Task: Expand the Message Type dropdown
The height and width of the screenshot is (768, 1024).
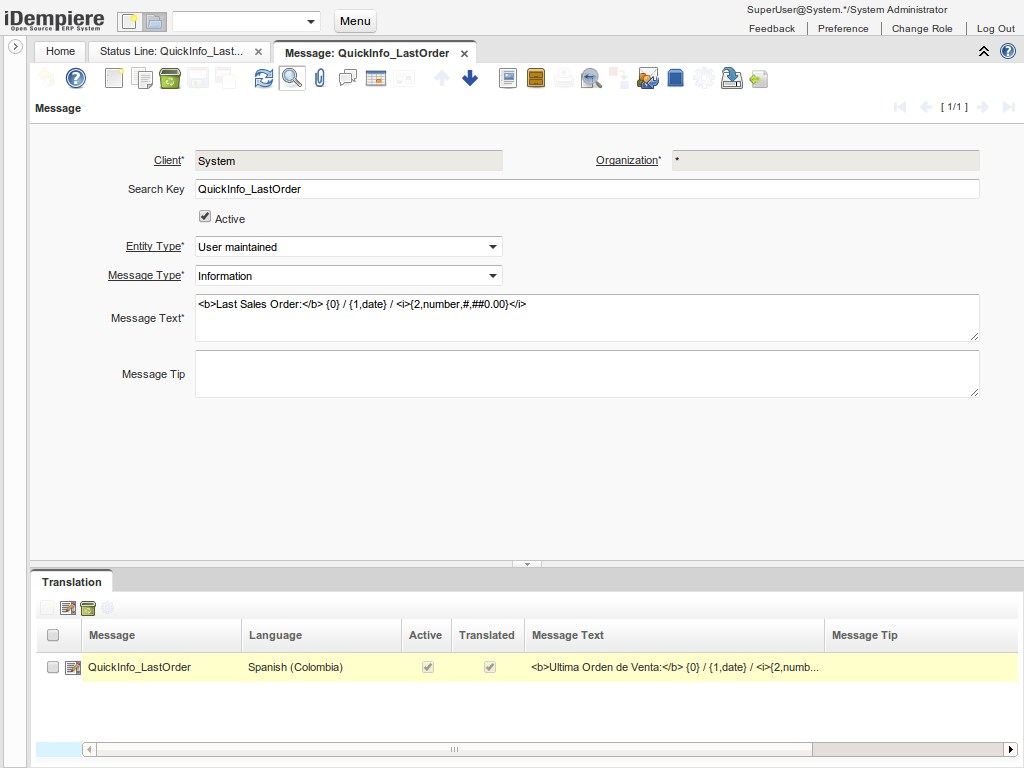Action: coord(492,276)
